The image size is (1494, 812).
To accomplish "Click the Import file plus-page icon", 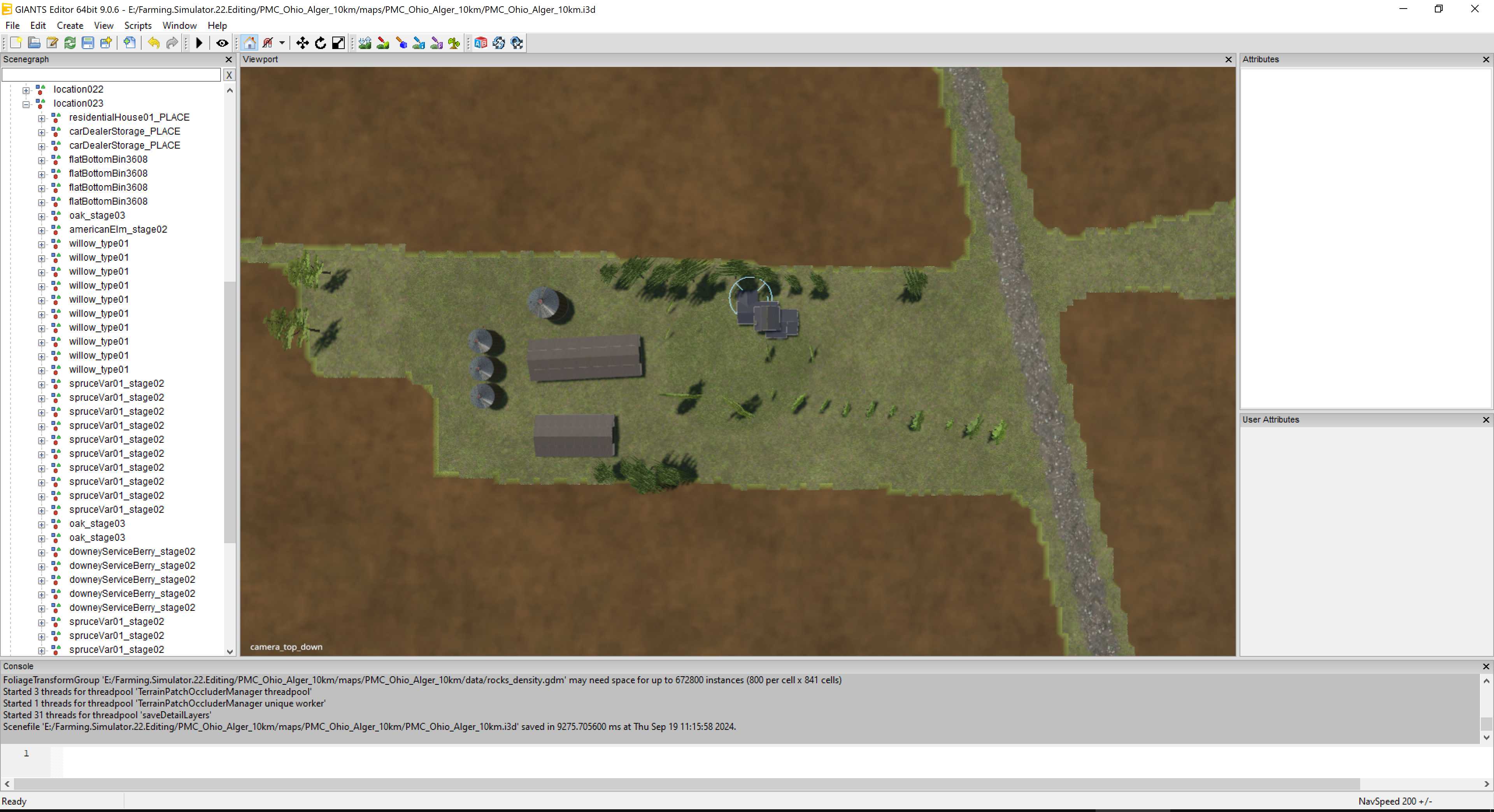I will point(130,43).
